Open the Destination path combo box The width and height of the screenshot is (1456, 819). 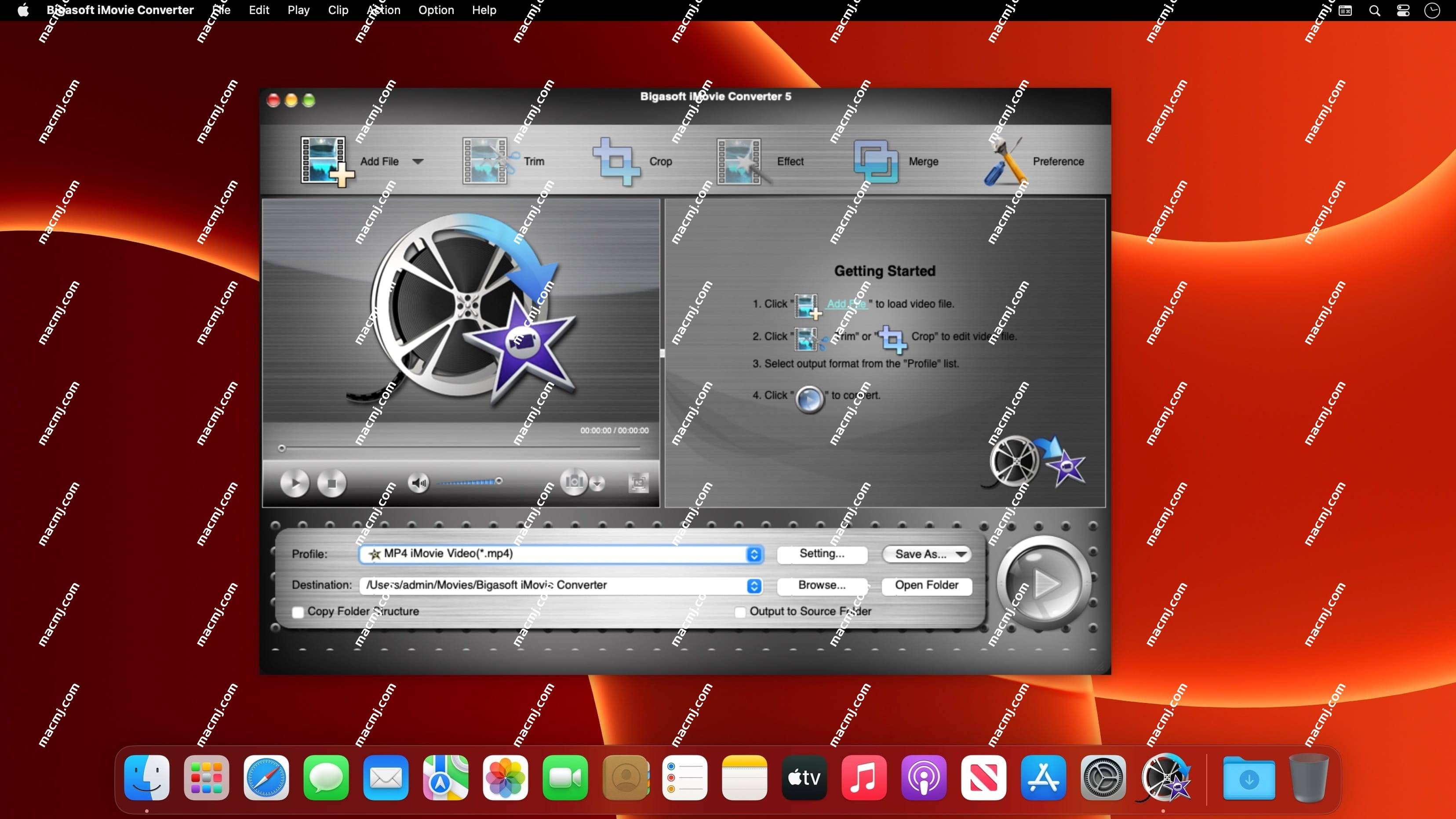[x=561, y=585]
